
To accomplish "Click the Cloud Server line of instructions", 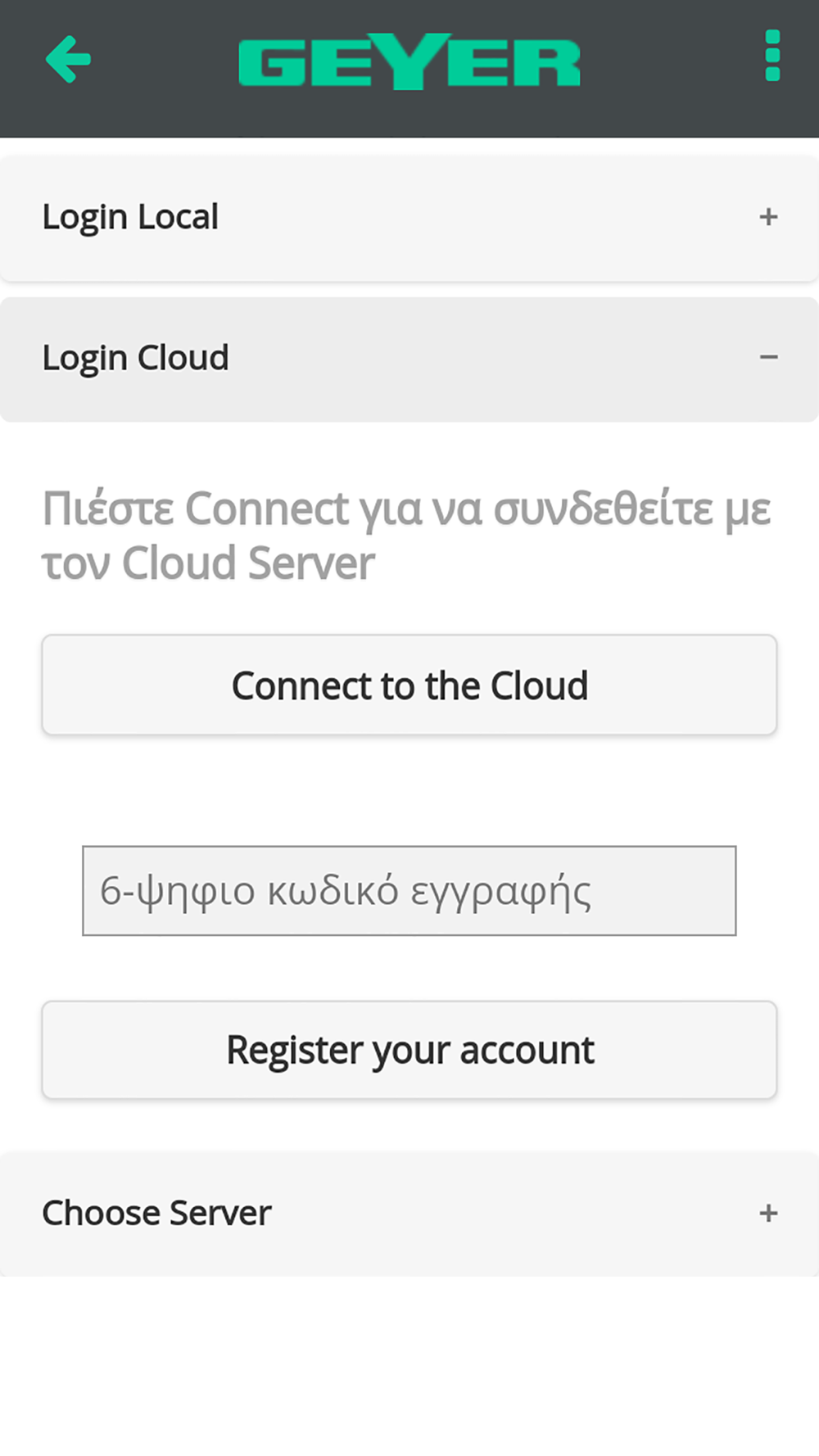I will coord(208,563).
